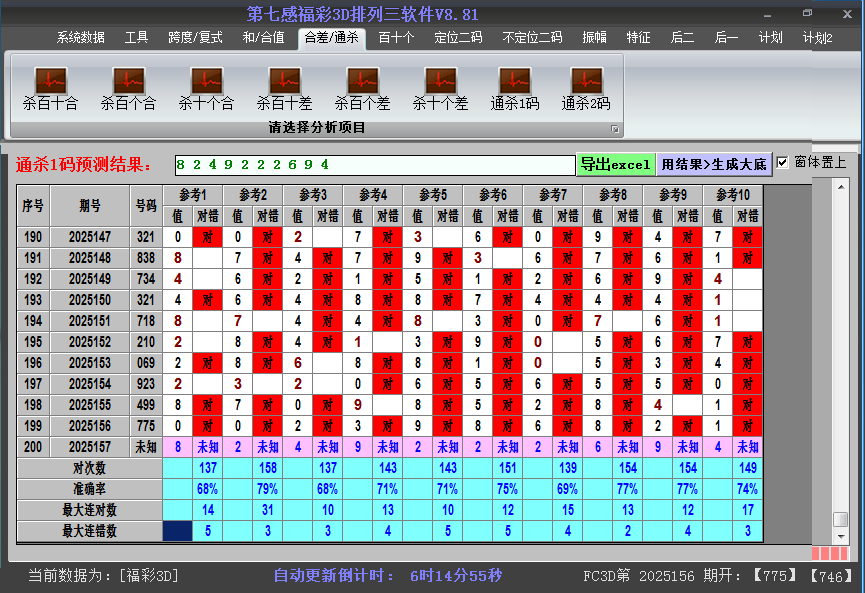Click the 导出excel button
Viewport: 865px width, 593px height.
(616, 164)
